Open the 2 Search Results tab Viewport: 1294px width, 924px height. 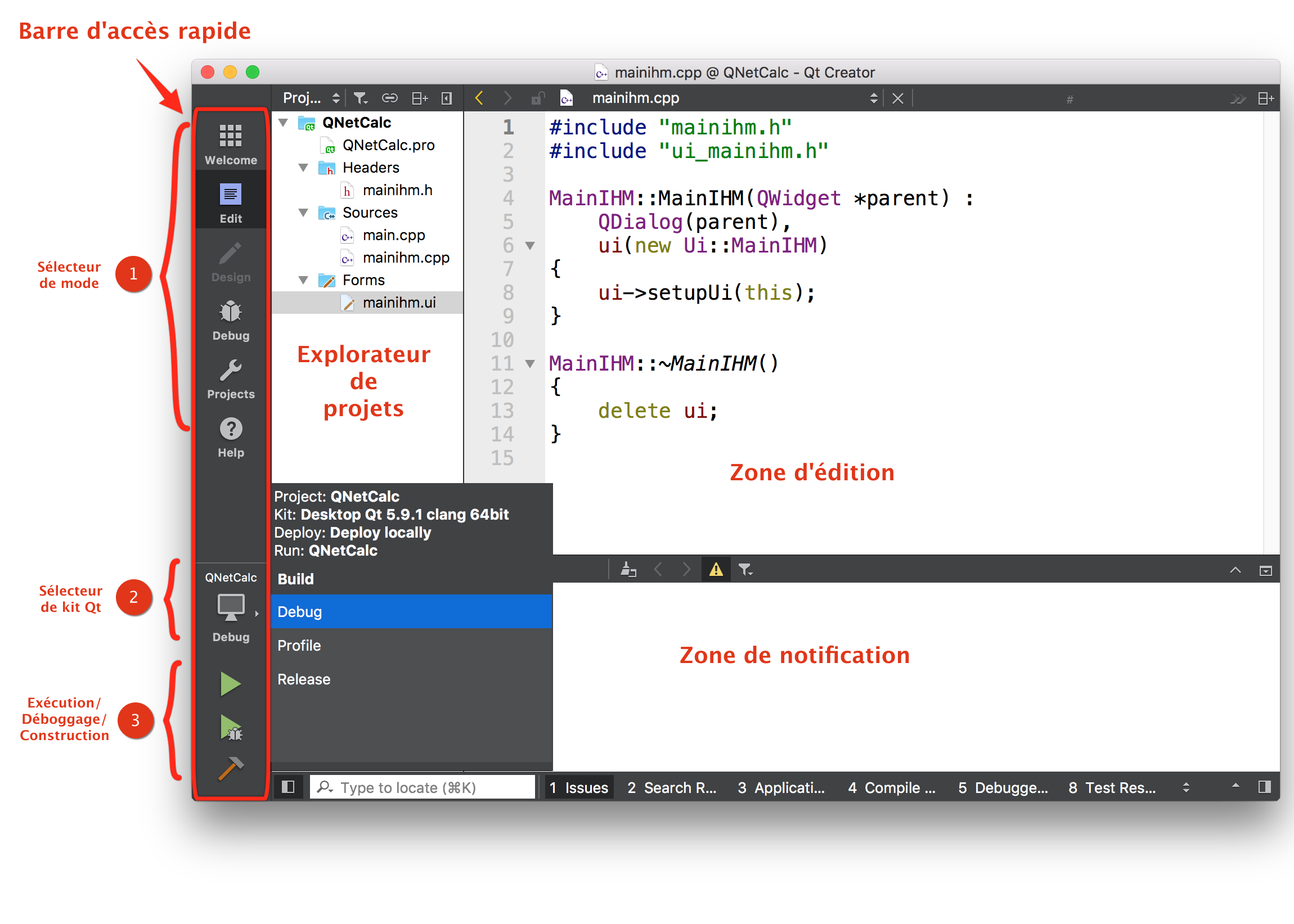[x=672, y=787]
